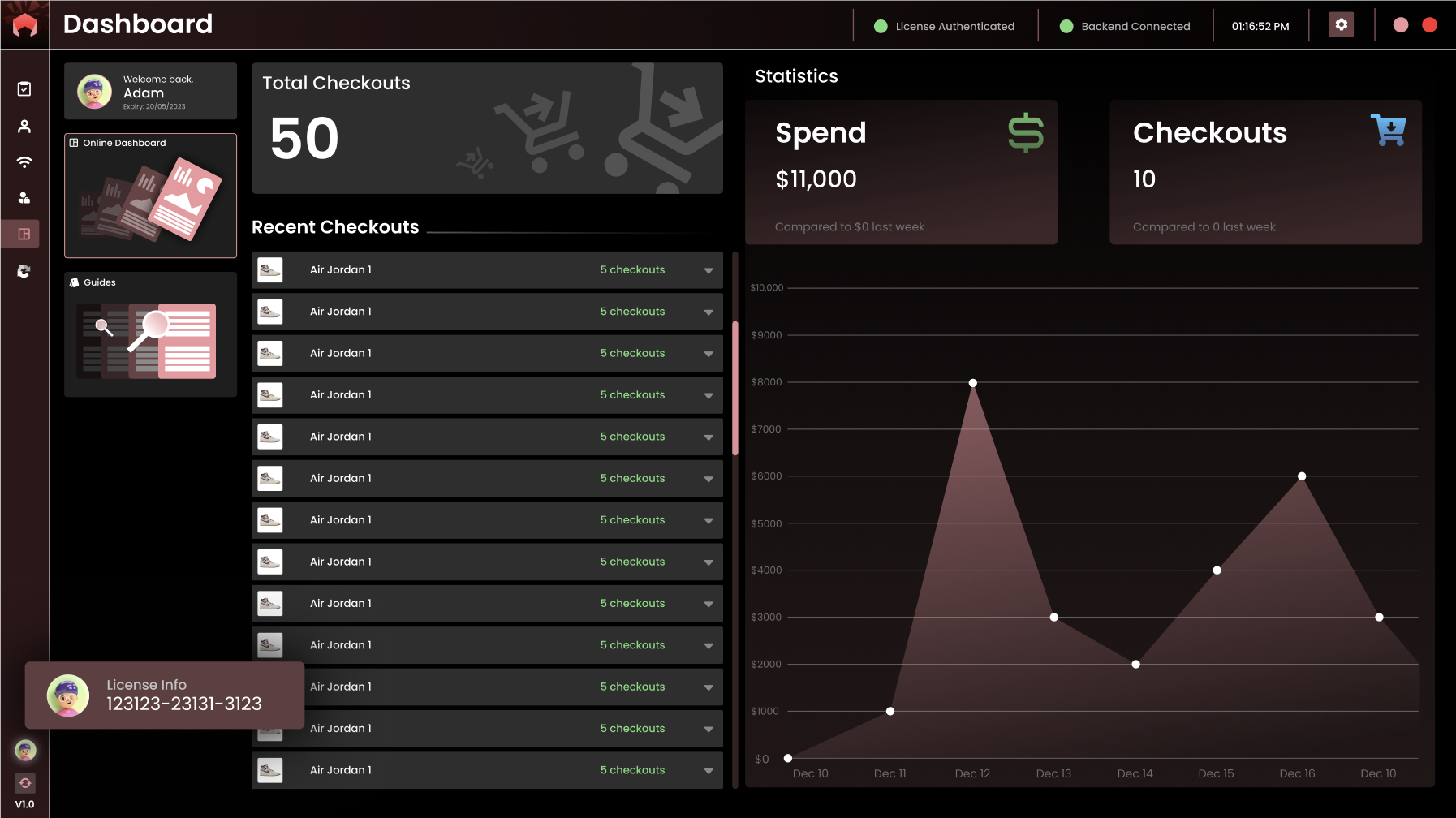Open settings with the top-bar gear icon
Image resolution: width=1456 pixels, height=818 pixels.
click(x=1341, y=25)
